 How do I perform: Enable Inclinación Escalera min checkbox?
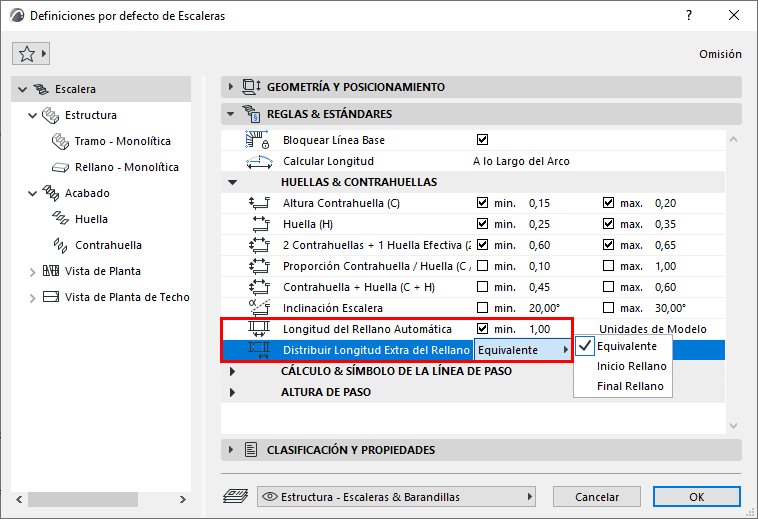point(482,308)
